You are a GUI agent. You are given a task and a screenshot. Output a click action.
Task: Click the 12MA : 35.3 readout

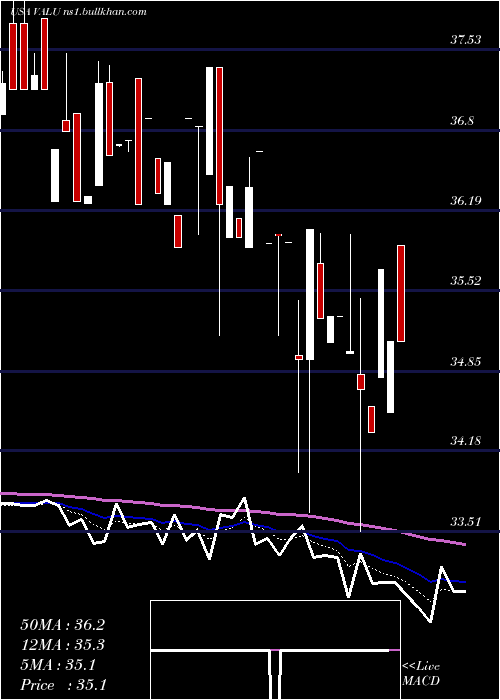(x=62, y=645)
